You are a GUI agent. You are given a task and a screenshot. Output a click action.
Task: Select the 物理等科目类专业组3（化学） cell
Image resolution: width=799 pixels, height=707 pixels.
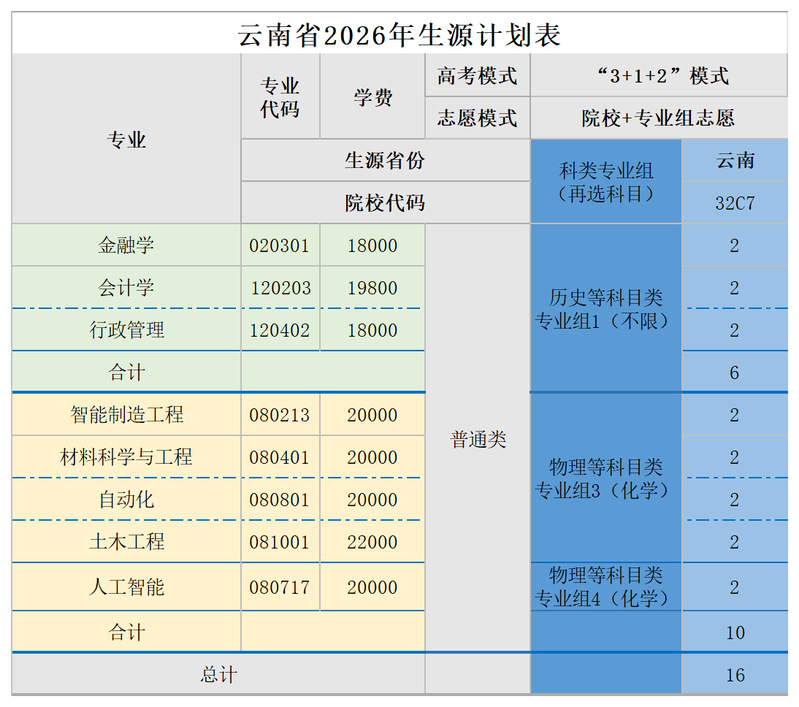coord(606,478)
